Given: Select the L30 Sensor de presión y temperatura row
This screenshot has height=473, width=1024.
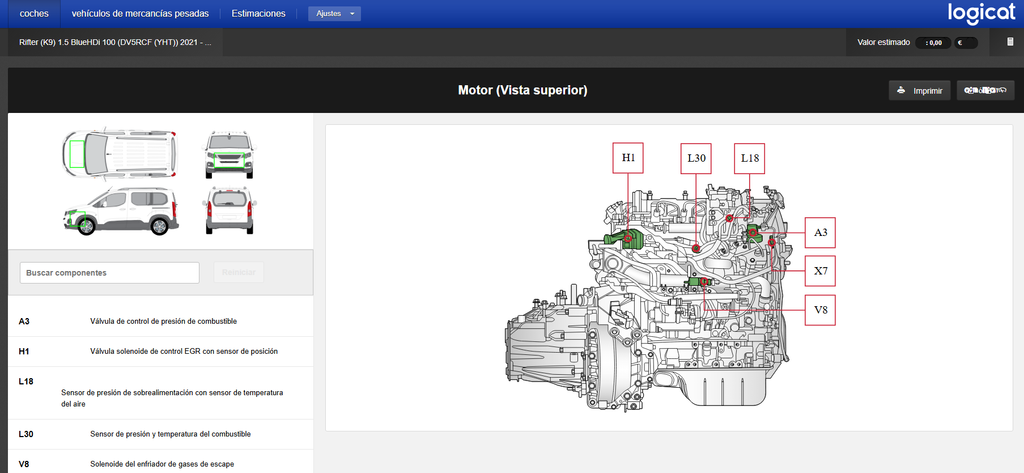Looking at the screenshot, I should [161, 434].
